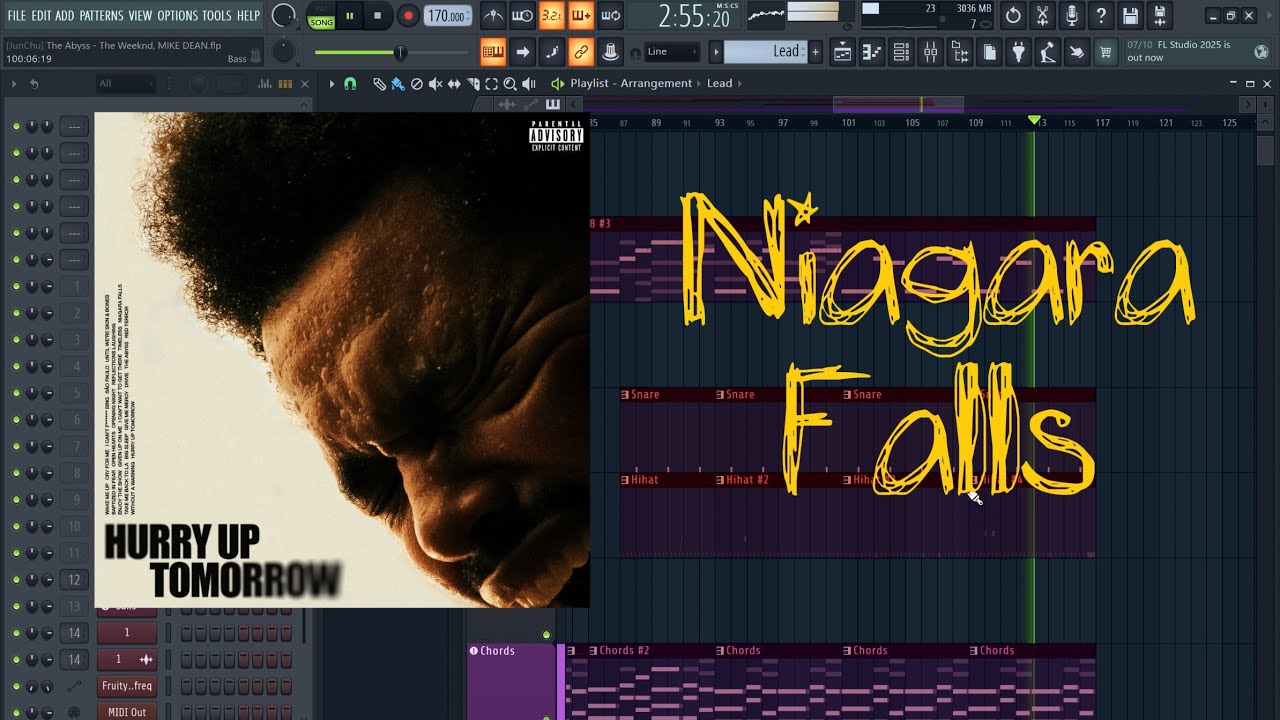The height and width of the screenshot is (720, 1280).
Task: Click the MIDI Out channel button
Action: point(127,712)
